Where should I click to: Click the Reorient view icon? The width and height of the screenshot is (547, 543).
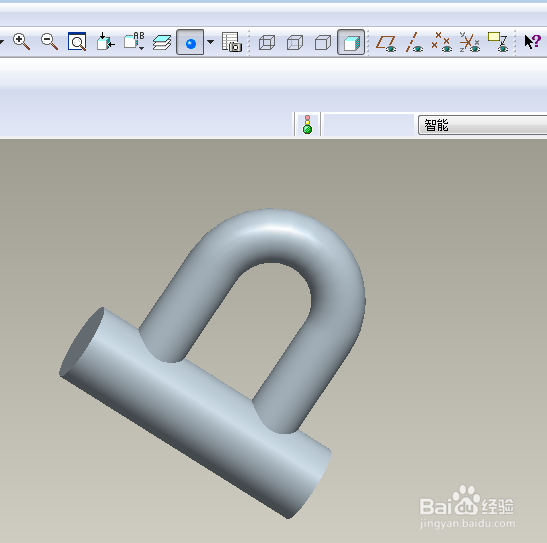[105, 42]
